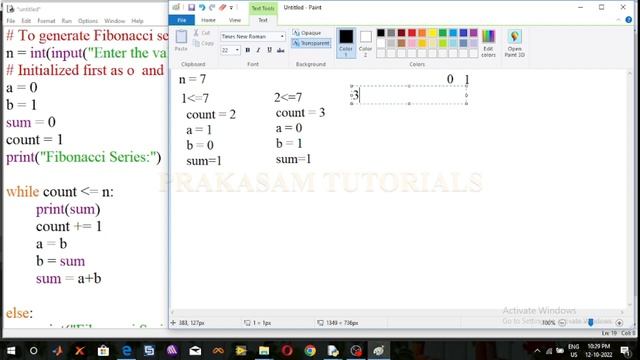Pick the red color swatch
This screenshot has width=640, height=360.
[x=412, y=33]
